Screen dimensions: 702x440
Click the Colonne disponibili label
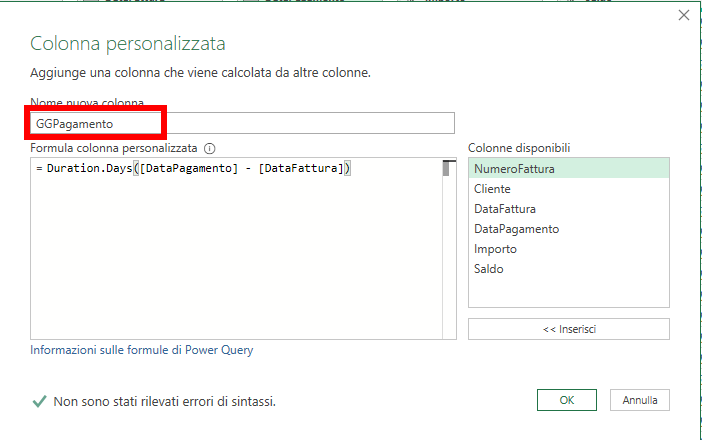coord(519,148)
